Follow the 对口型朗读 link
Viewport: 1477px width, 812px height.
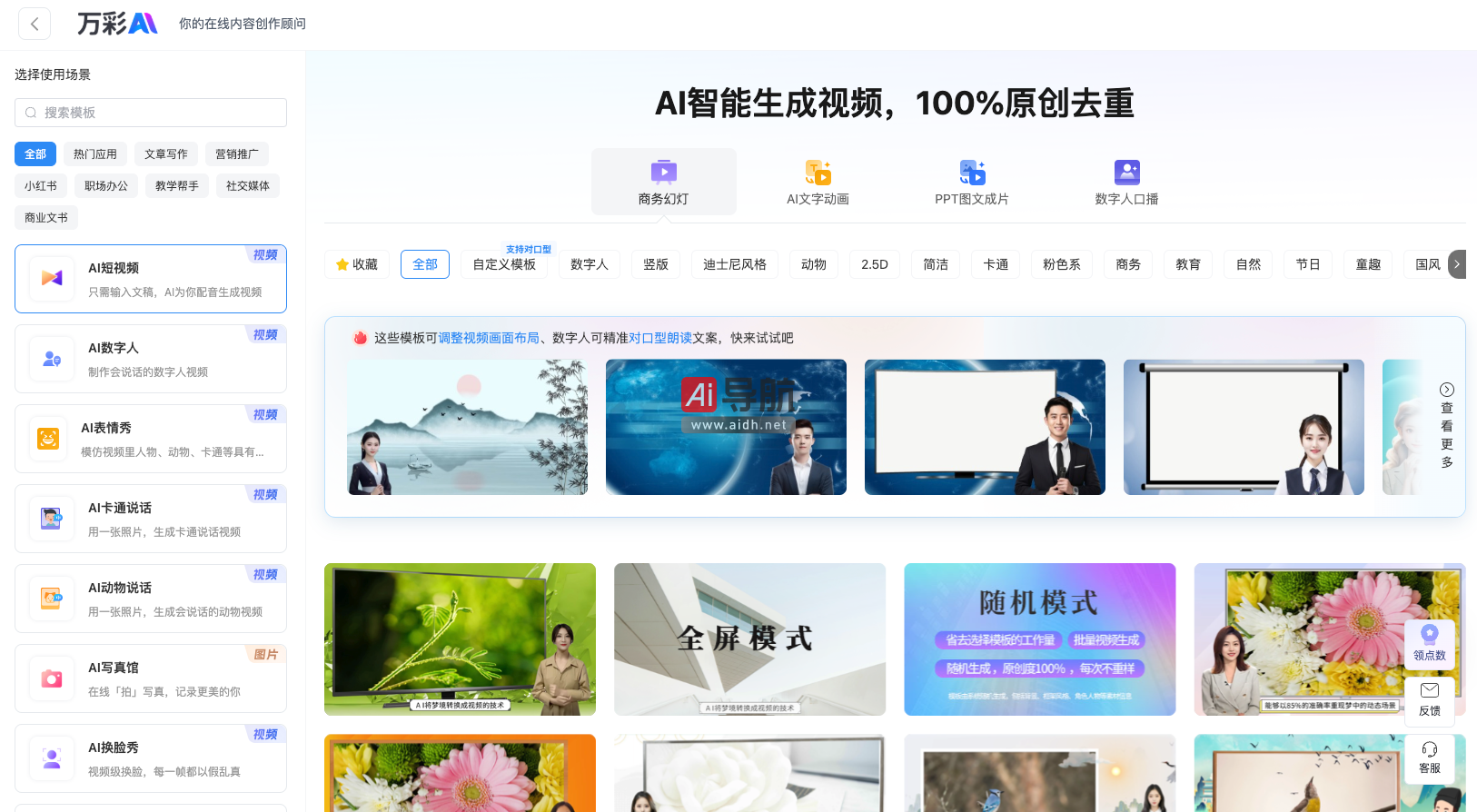660,338
